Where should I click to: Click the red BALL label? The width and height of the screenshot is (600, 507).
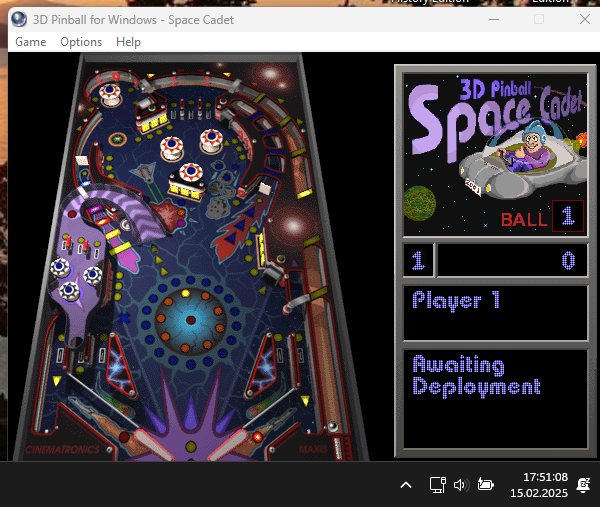pyautogui.click(x=524, y=220)
